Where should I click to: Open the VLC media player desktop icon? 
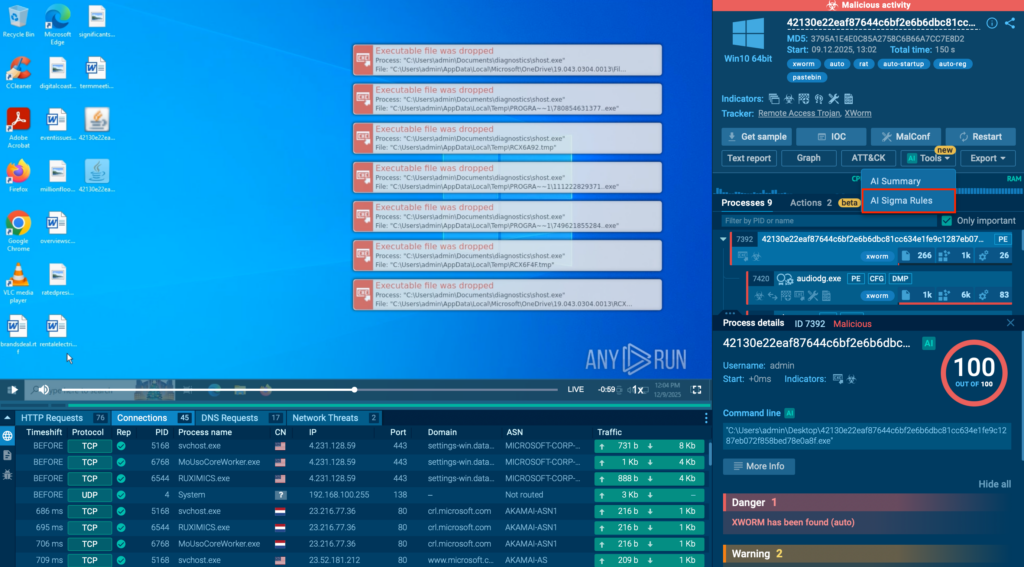point(18,282)
